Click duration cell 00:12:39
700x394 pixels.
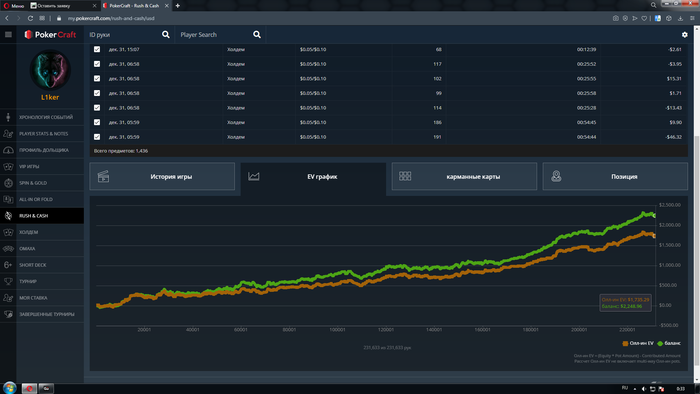pyautogui.click(x=586, y=50)
